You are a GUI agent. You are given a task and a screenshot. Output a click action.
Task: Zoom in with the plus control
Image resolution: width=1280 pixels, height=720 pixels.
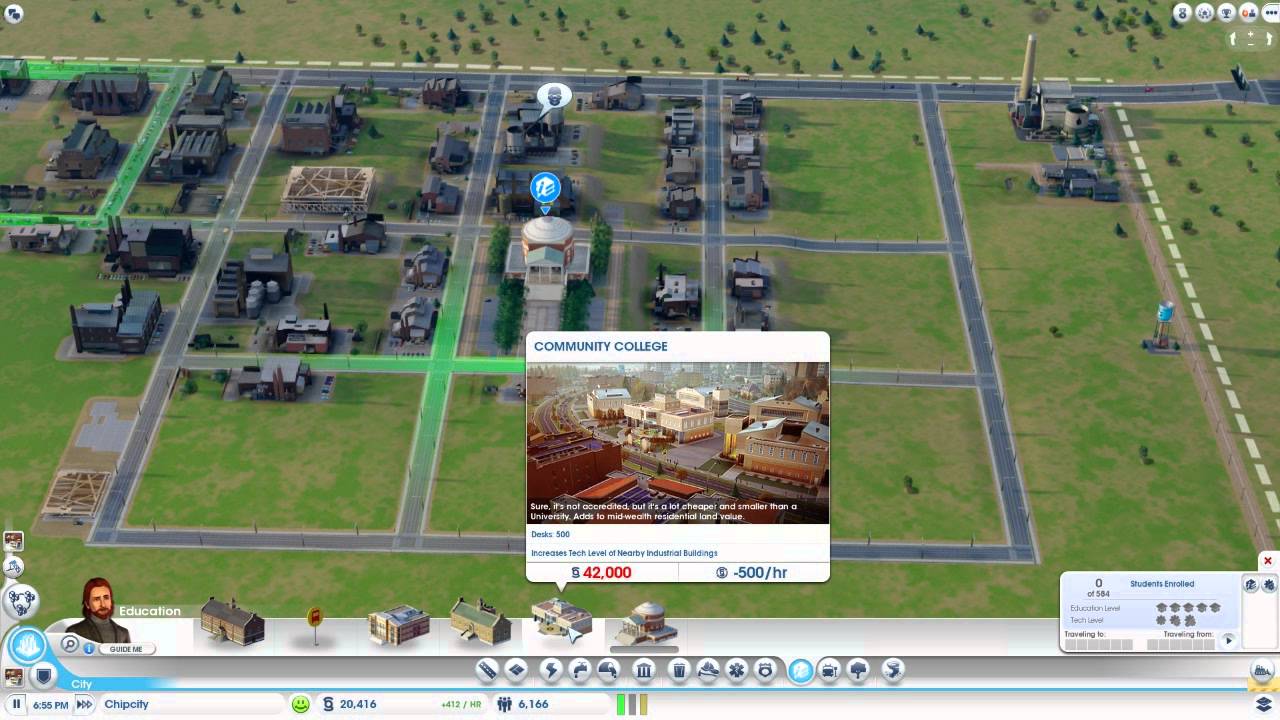1251,36
